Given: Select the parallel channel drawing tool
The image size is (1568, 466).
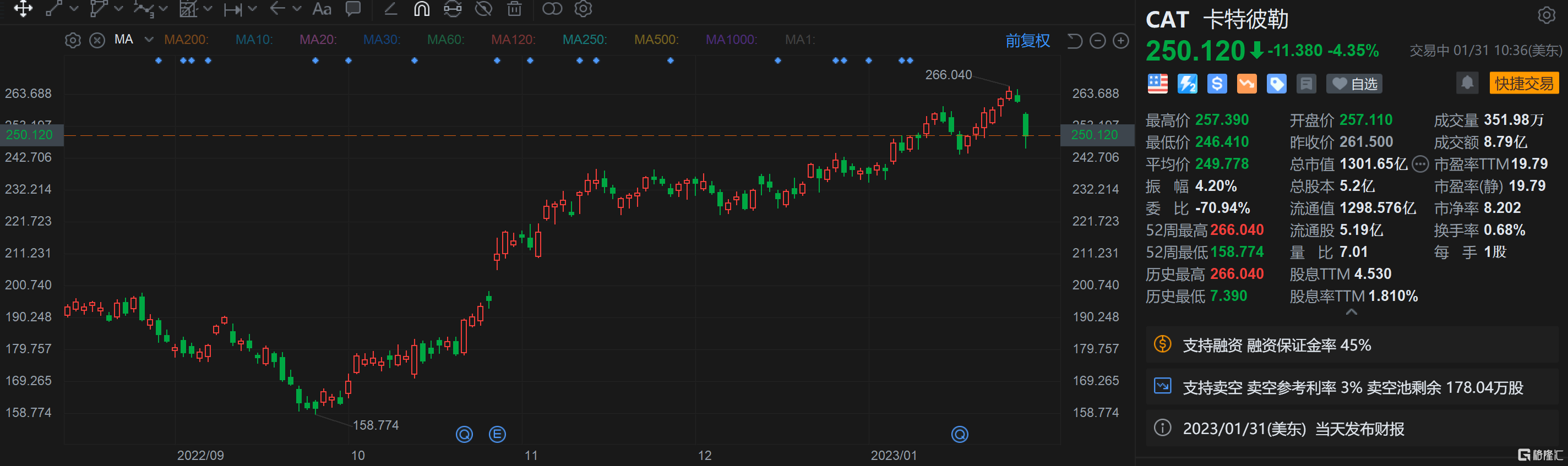Looking at the screenshot, I should click(x=99, y=8).
